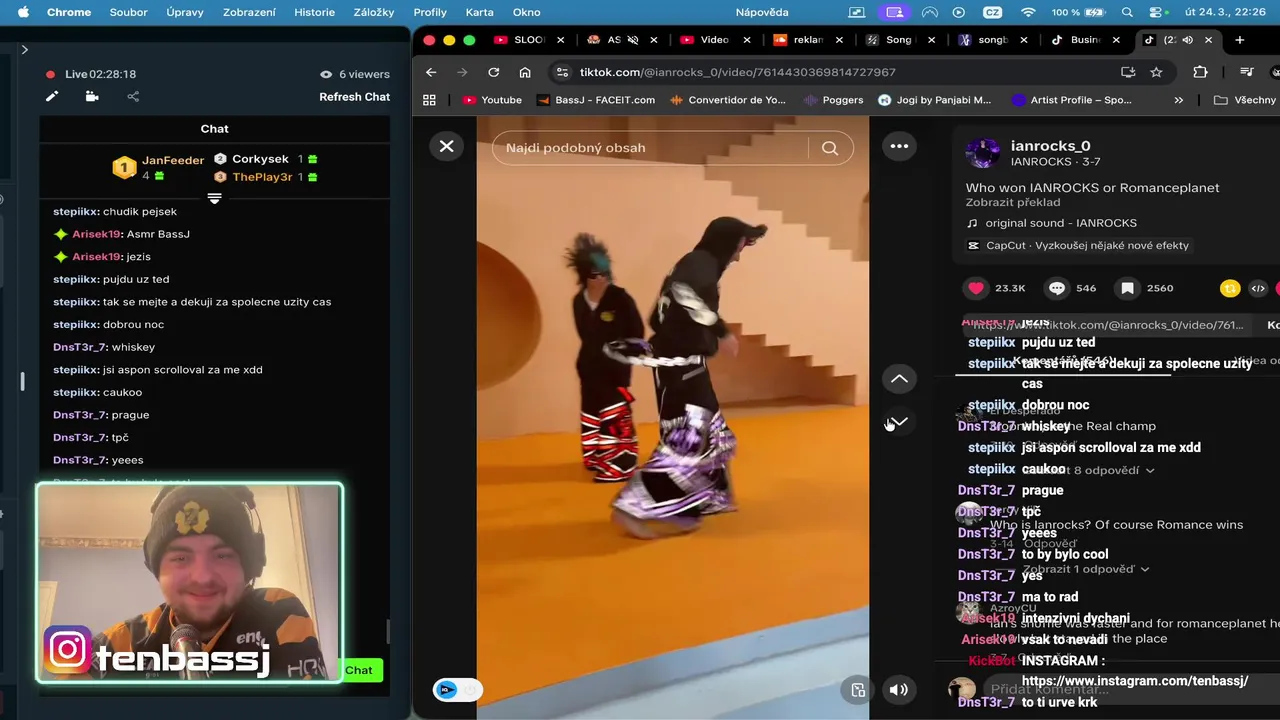1280x720 pixels.
Task: Open ianrocks_0 profile avatar
Action: [x=982, y=152]
